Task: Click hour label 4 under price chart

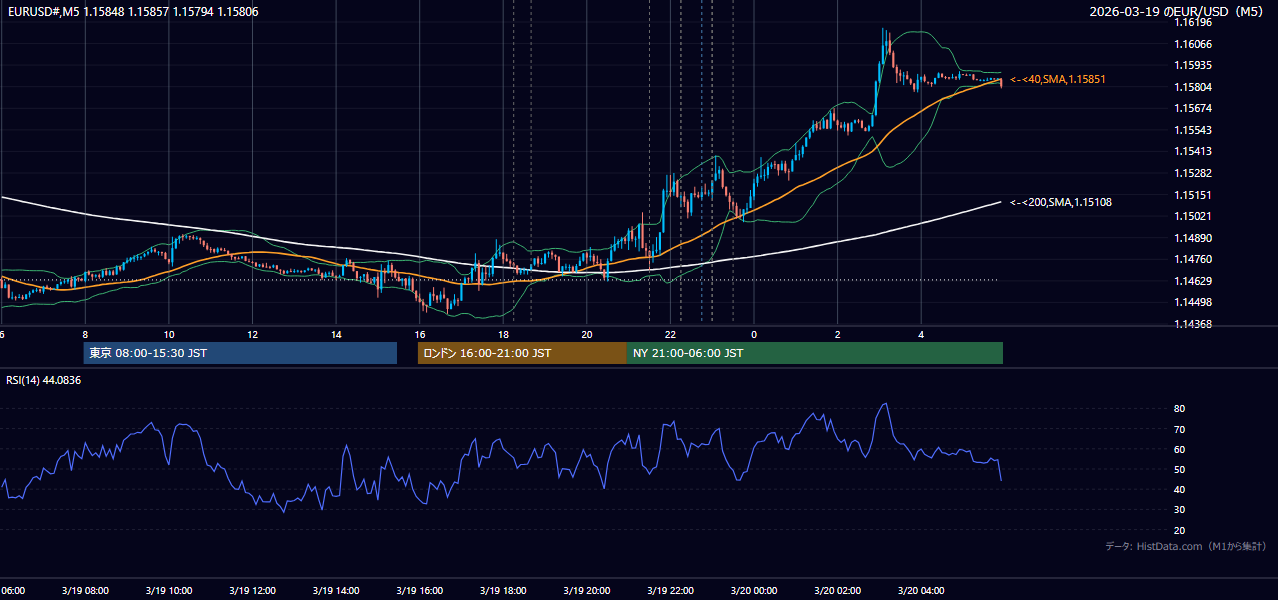Action: [x=922, y=335]
